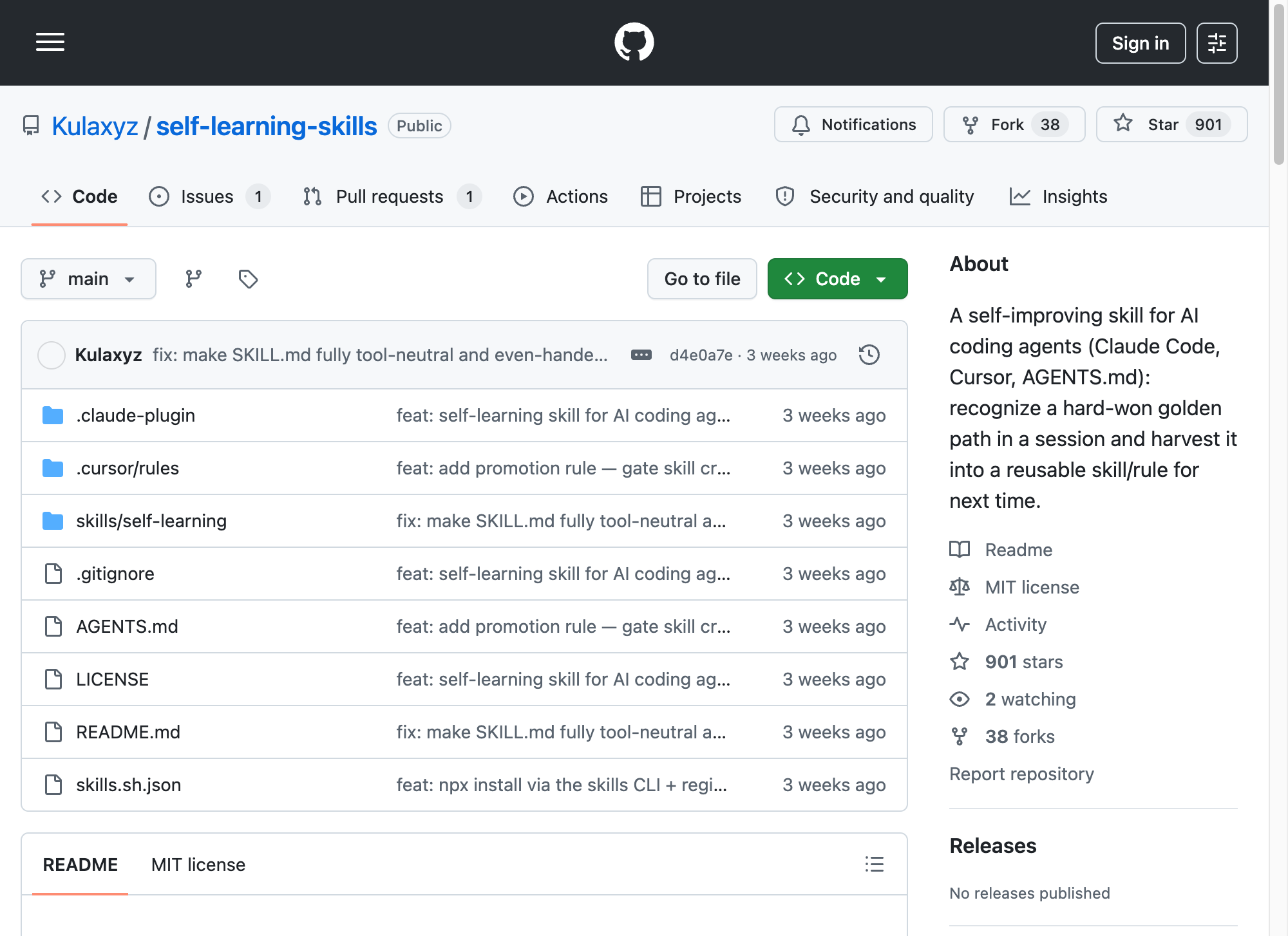
Task: Click the repository book icon beside Kulaxyz
Action: point(31,126)
